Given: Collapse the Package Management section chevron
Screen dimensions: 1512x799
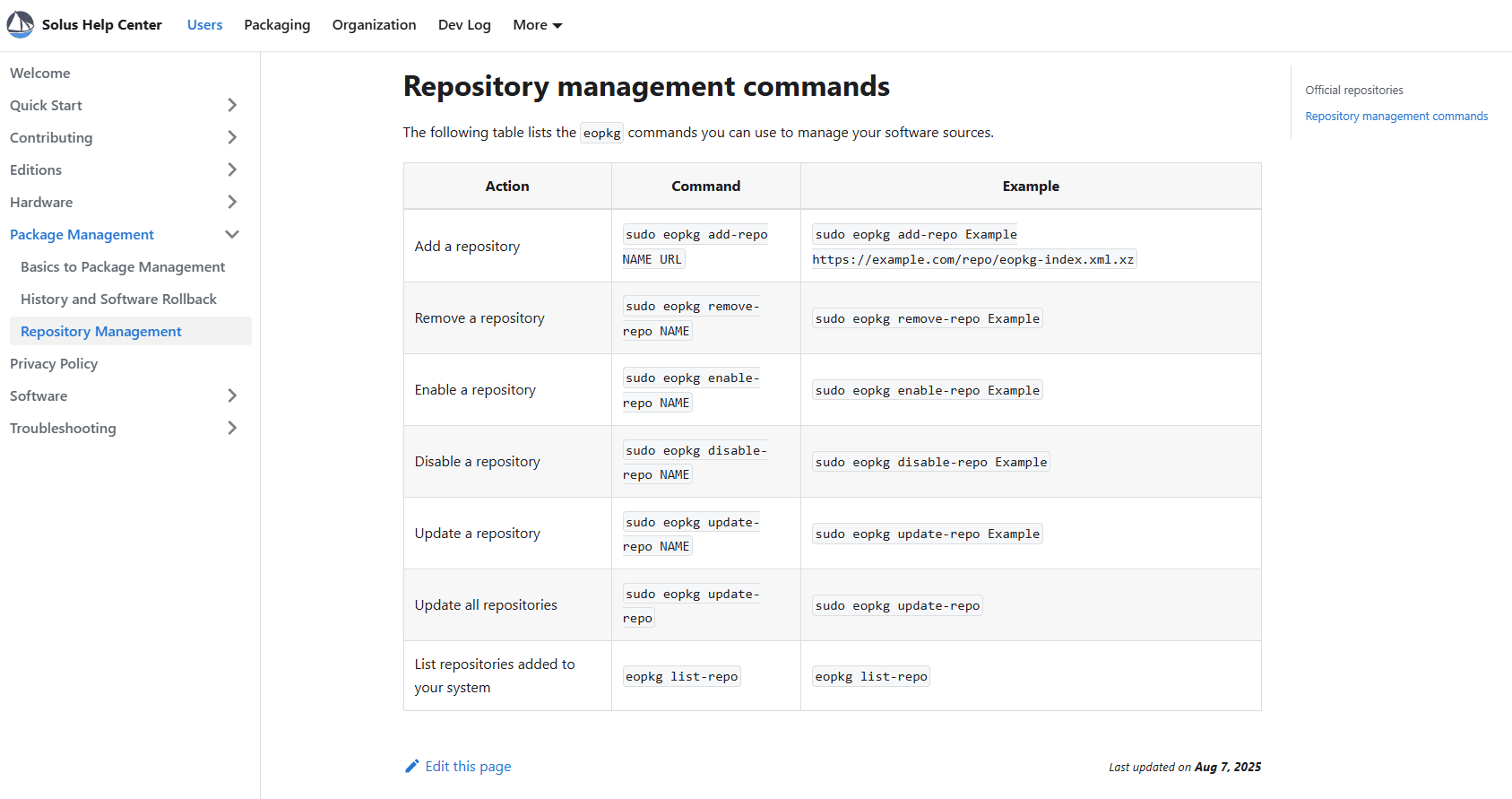Looking at the screenshot, I should (x=232, y=234).
